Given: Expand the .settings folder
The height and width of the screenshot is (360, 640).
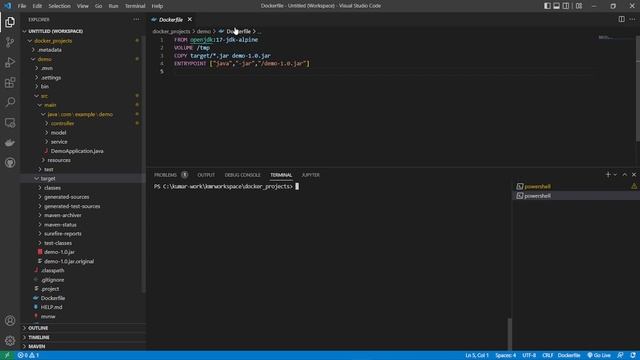Looking at the screenshot, I should coord(83,78).
